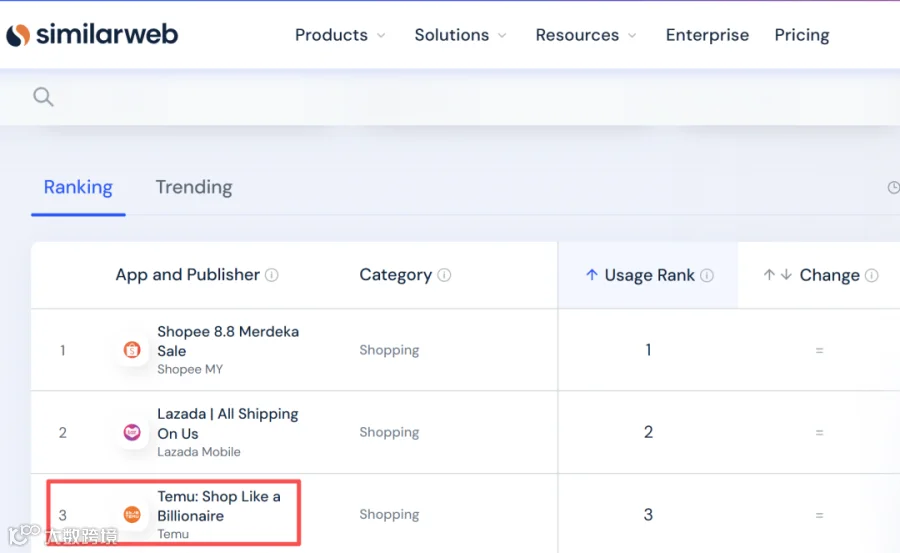The width and height of the screenshot is (900, 553).
Task: Click Shopping category in Lazada row
Action: 389,432
